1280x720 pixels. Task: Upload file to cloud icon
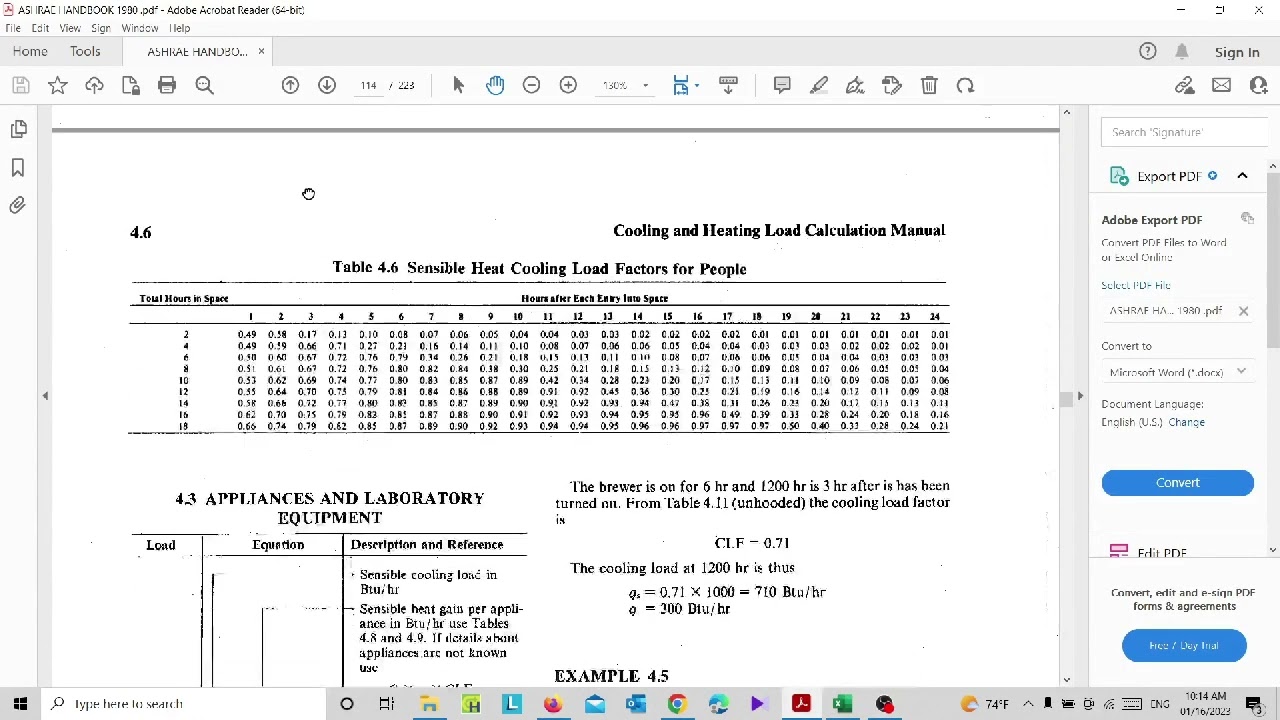pos(94,86)
